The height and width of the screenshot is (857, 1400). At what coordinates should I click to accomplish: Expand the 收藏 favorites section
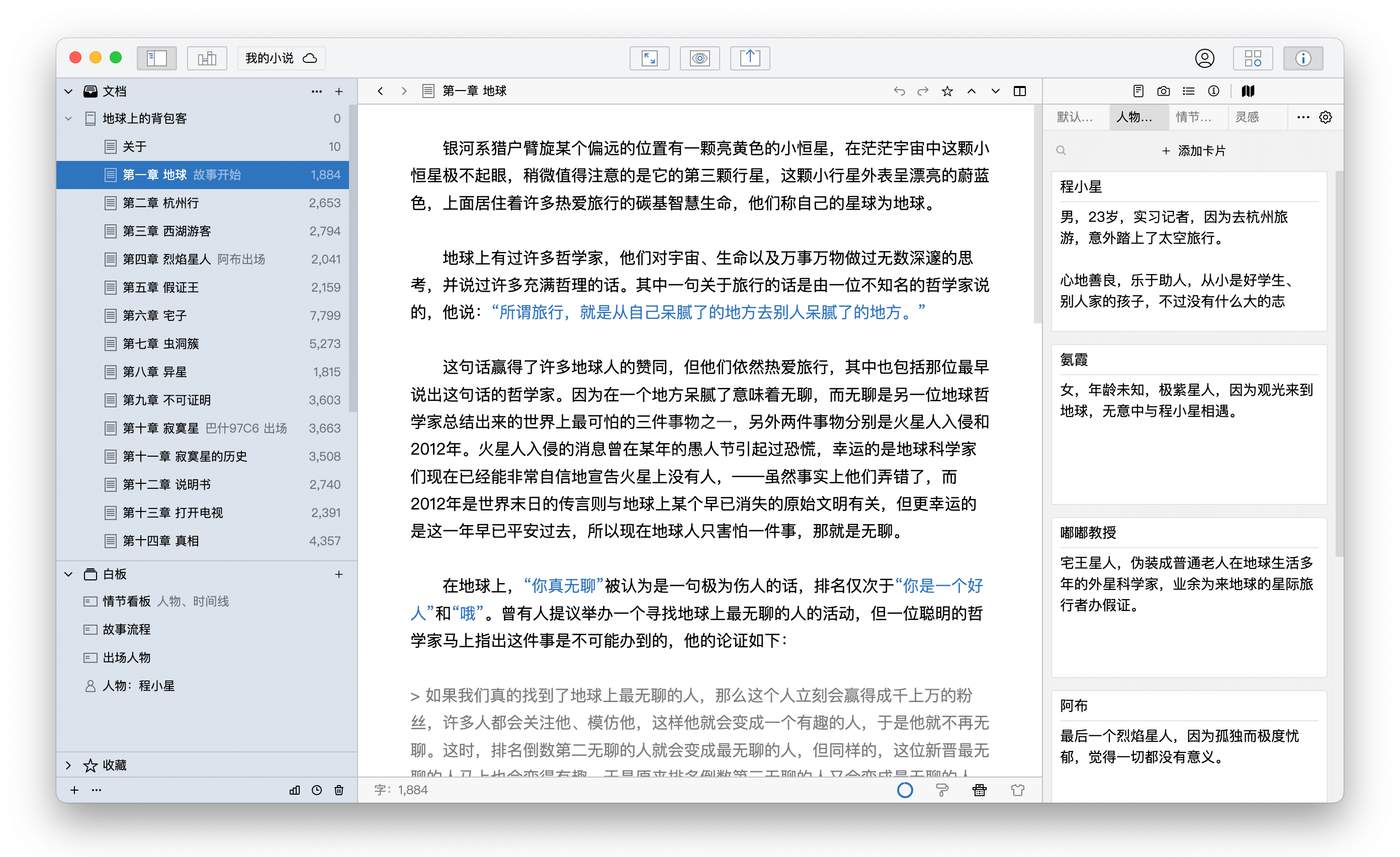[69, 765]
